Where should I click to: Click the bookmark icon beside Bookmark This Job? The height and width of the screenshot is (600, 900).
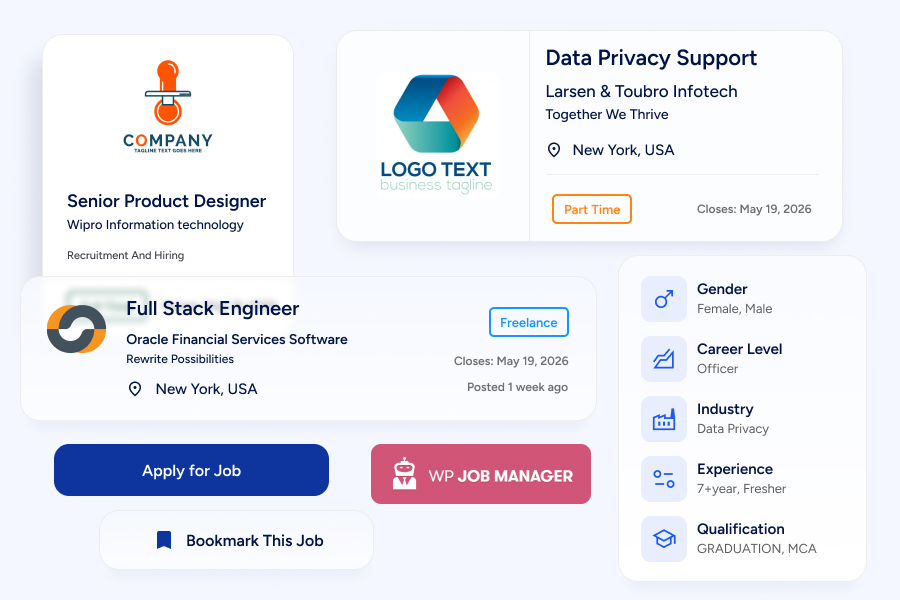tap(164, 540)
